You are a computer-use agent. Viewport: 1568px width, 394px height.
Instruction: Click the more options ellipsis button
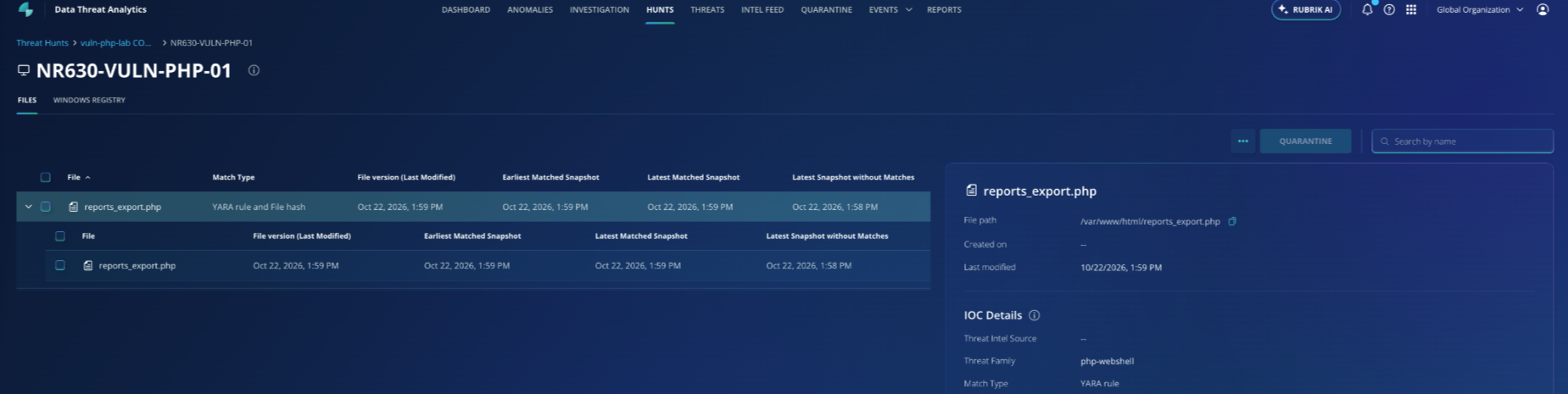click(1242, 142)
